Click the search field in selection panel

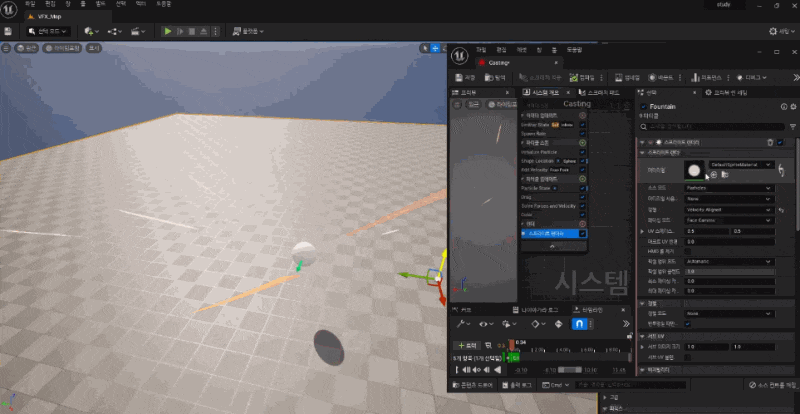coord(712,126)
